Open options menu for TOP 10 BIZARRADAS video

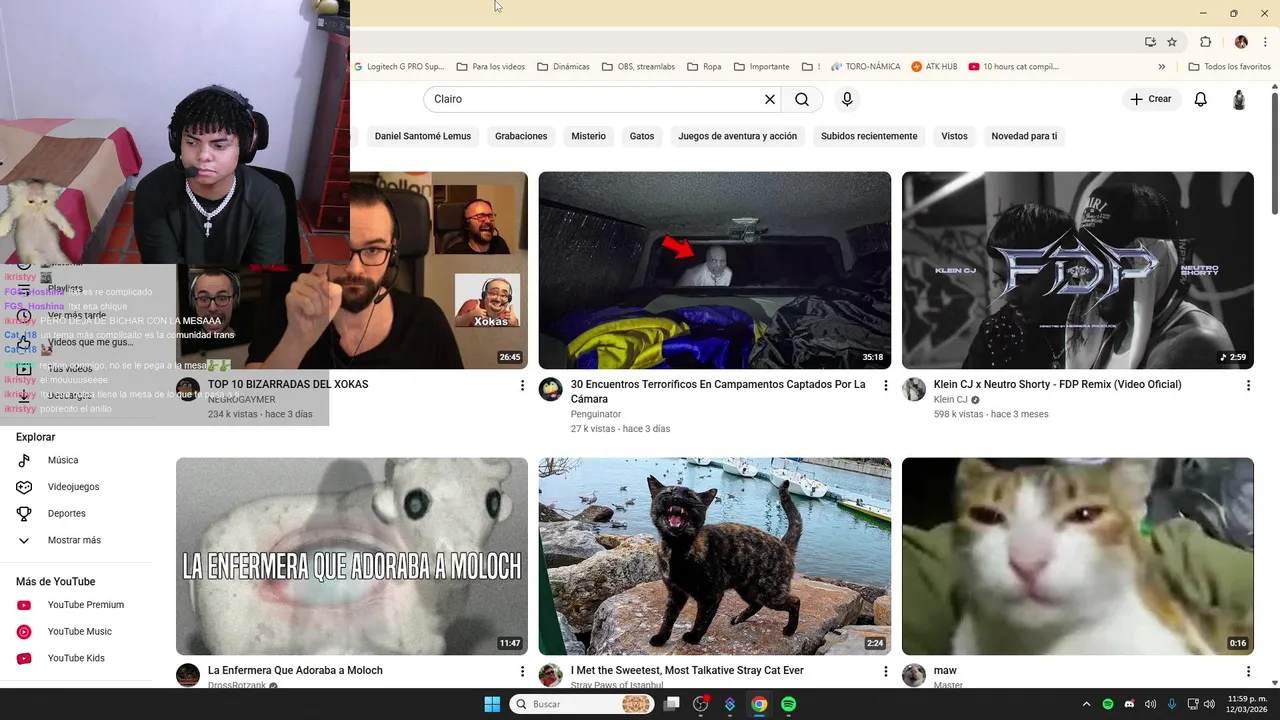522,385
